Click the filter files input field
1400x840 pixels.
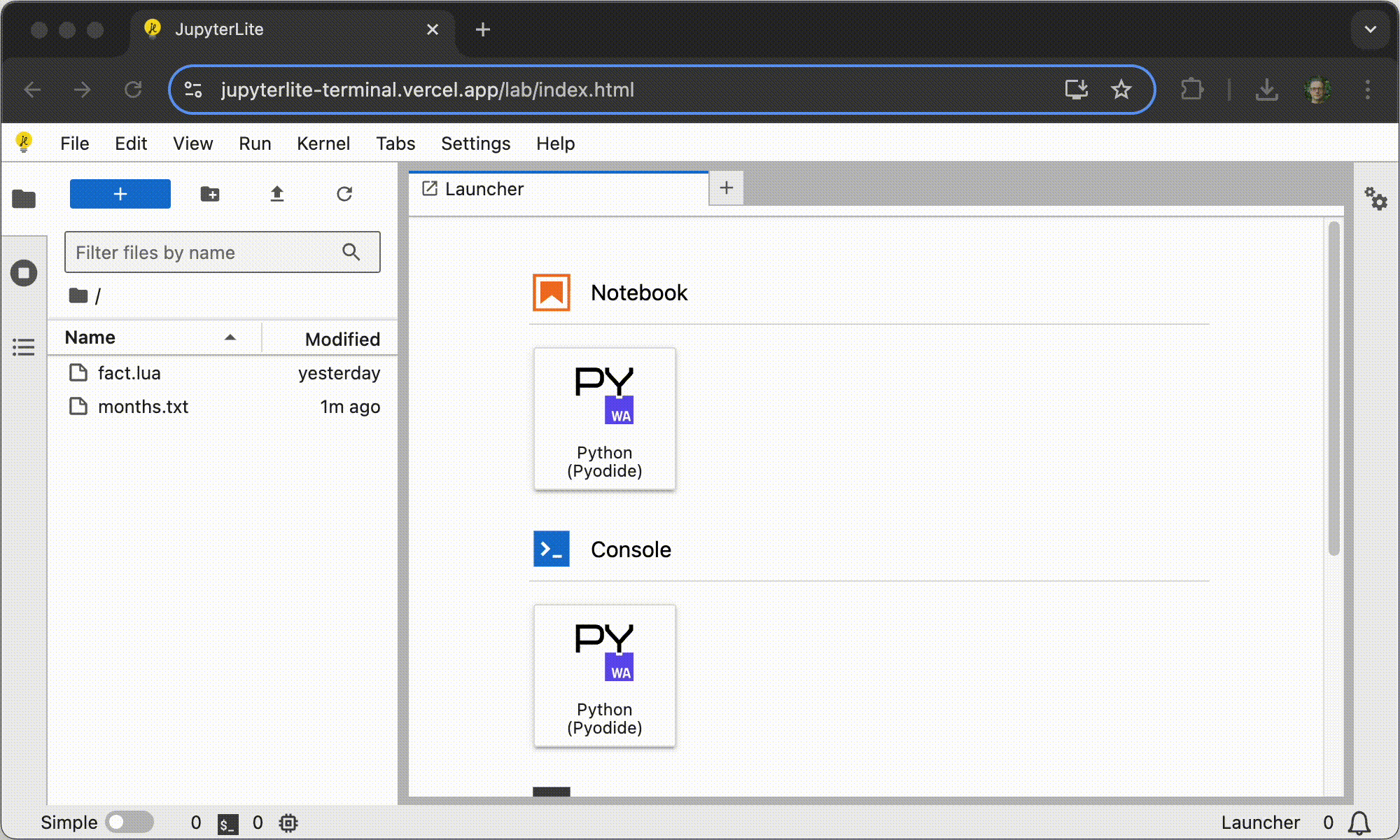222,252
